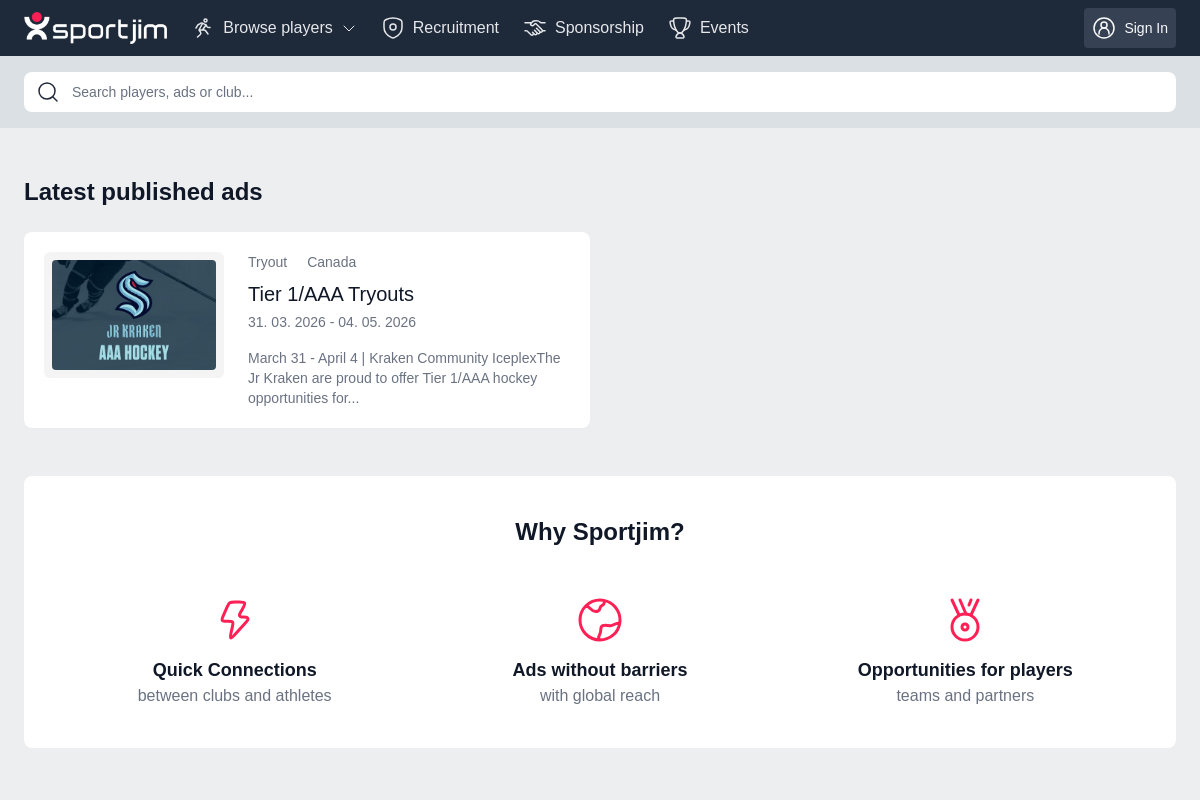
Task: Click the global reach ball icon
Action: click(x=600, y=620)
